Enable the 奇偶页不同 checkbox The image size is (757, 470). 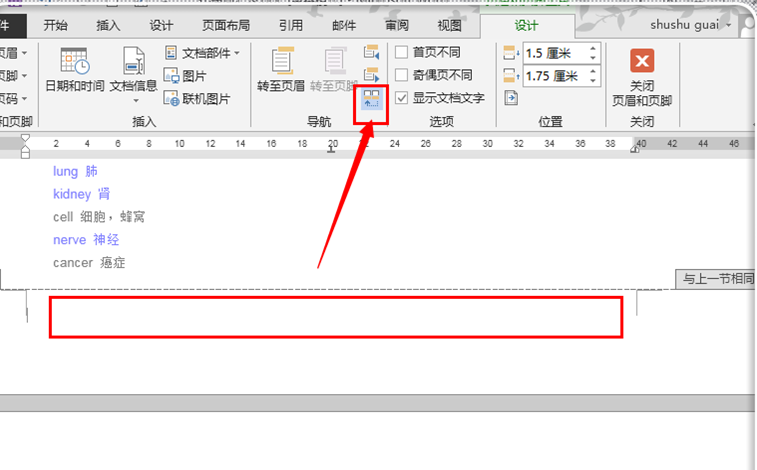click(402, 75)
